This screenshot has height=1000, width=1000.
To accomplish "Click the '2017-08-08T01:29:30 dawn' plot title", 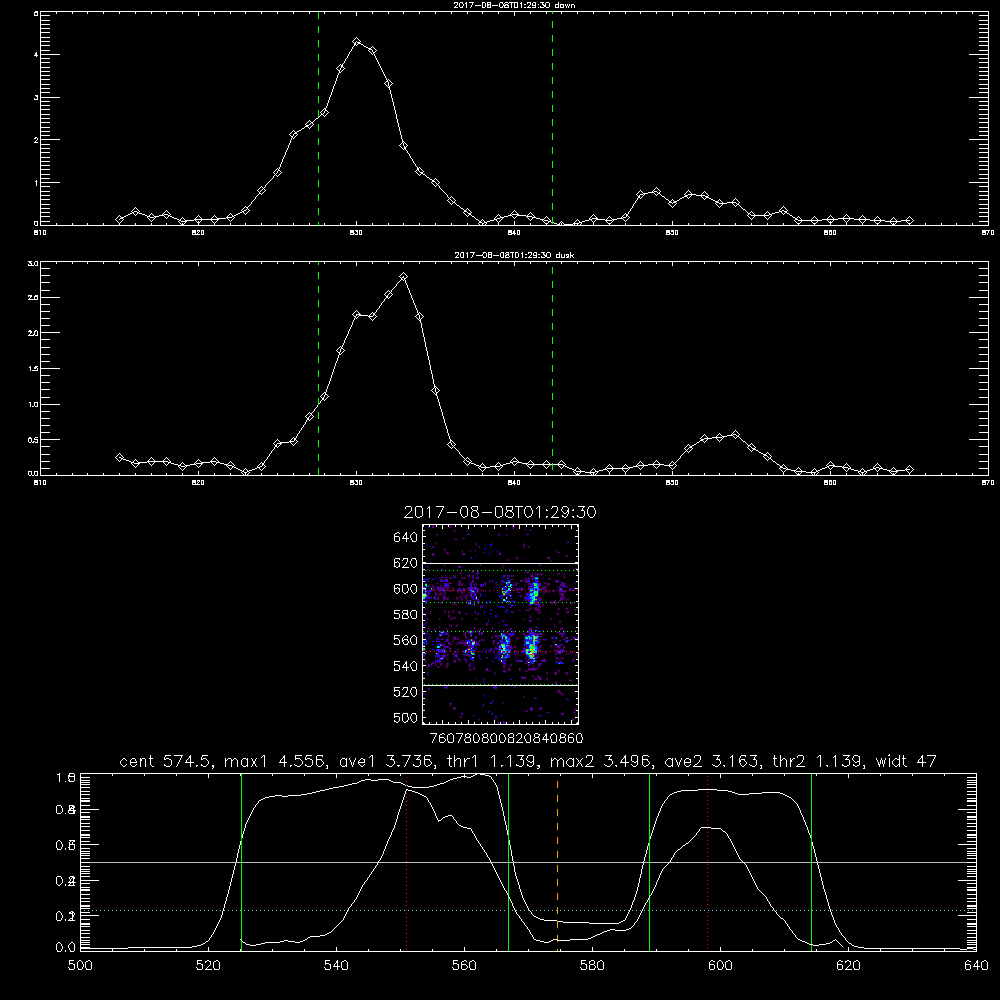I will point(514,5).
